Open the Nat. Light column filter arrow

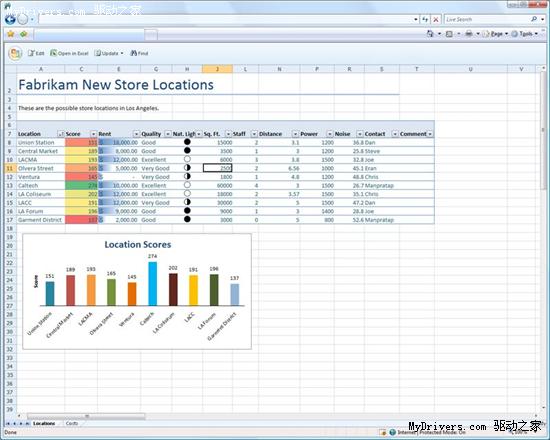pos(199,134)
